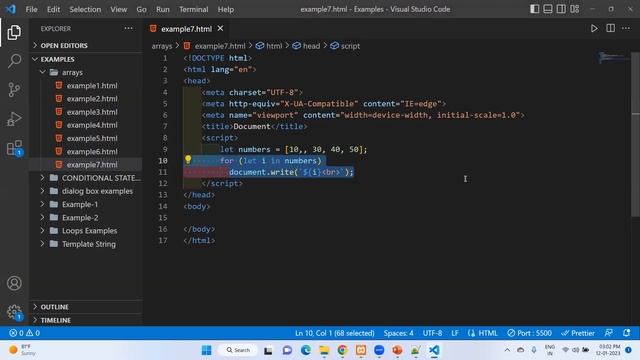Viewport: 640px width, 360px height.
Task: Open the Manage gear icon
Action: 14,312
